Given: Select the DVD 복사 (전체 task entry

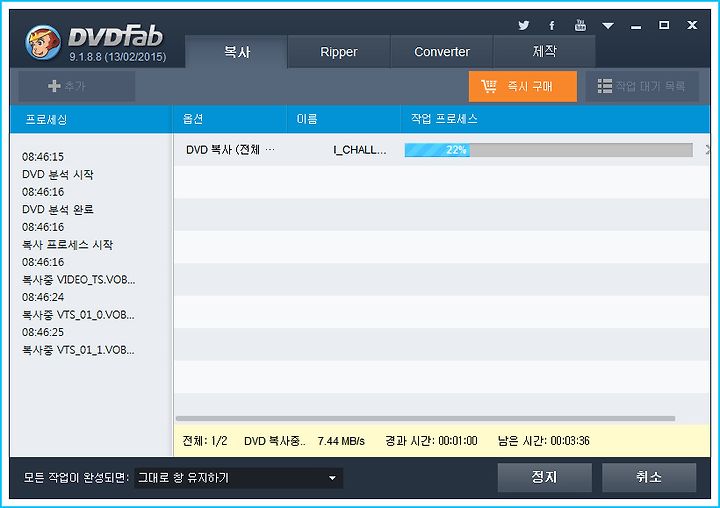Looking at the screenshot, I should [x=230, y=150].
